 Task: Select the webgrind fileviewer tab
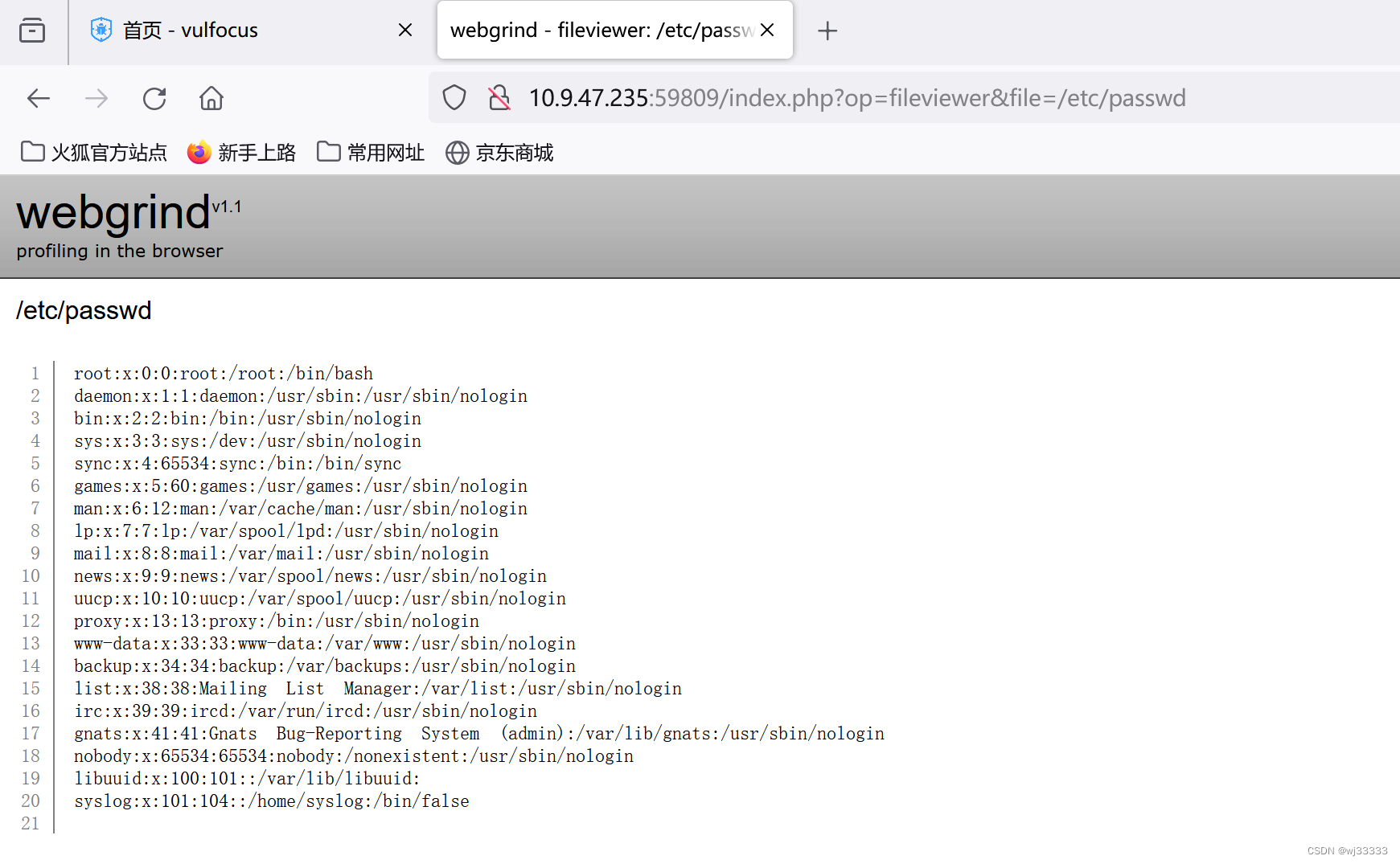(x=595, y=30)
